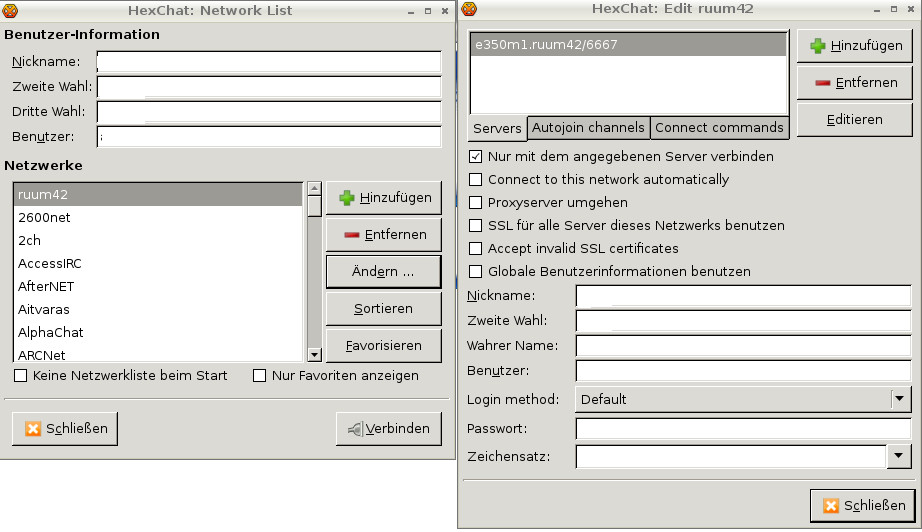Screen dimensions: 922x532
Task: Switch to the Autojoin channels tab
Action: click(588, 128)
